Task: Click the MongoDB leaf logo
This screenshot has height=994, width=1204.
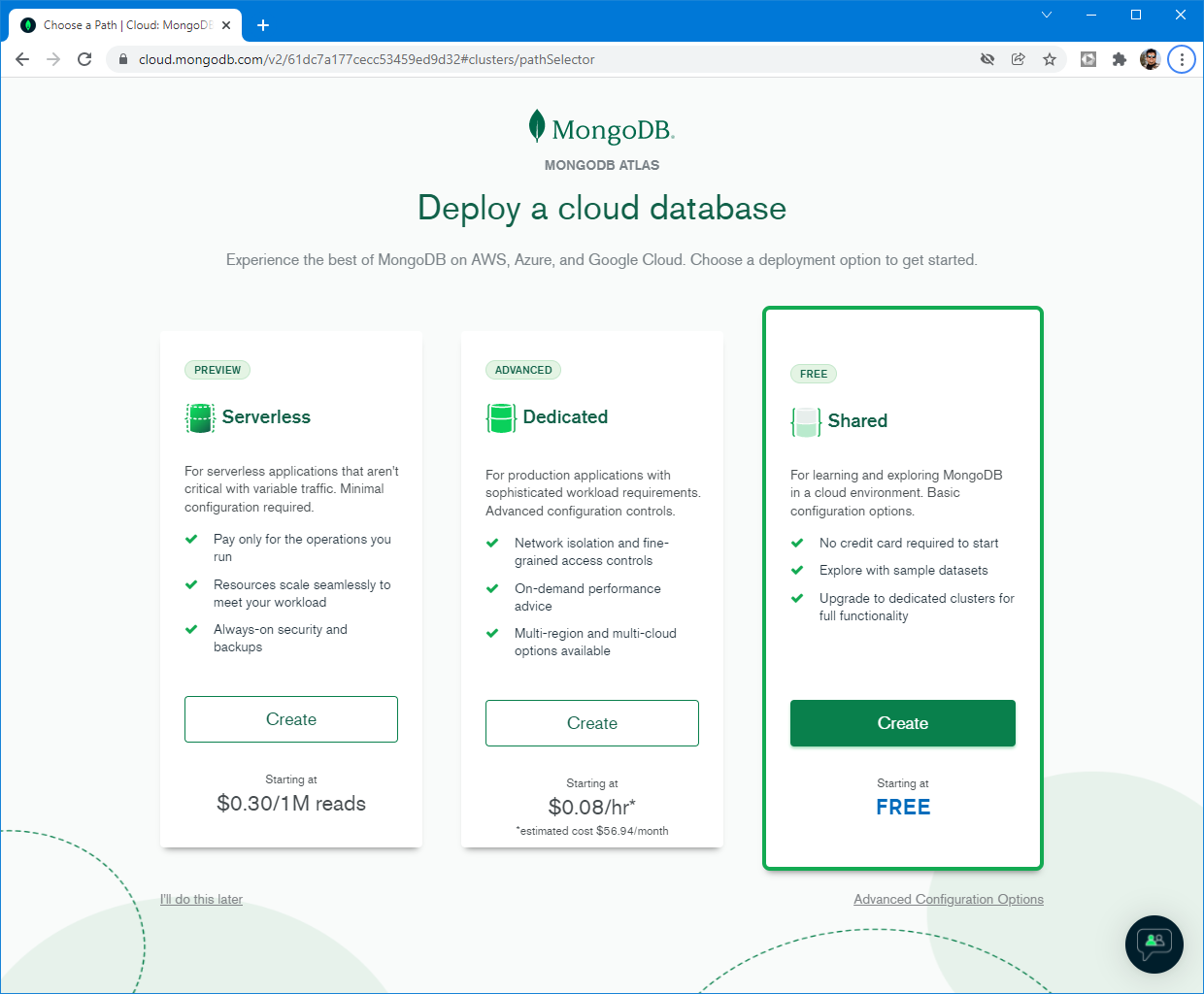Action: pyautogui.click(x=537, y=126)
